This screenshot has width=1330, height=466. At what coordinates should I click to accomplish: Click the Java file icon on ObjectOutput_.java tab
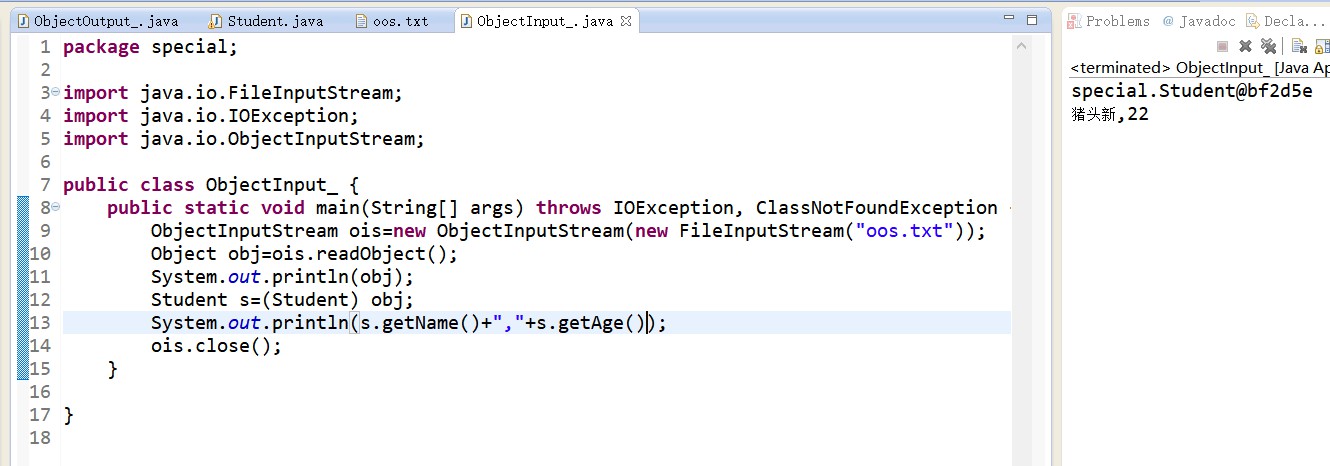[x=24, y=21]
